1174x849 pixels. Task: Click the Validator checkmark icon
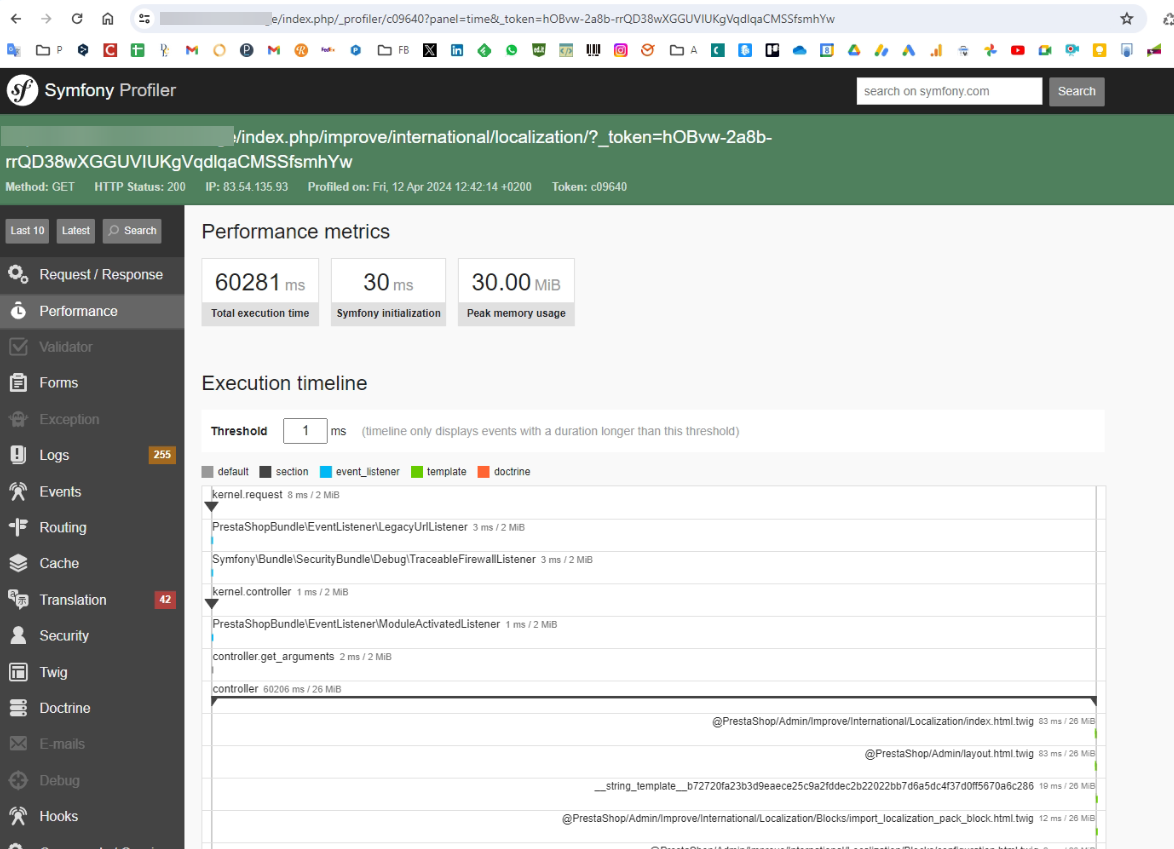click(x=19, y=347)
